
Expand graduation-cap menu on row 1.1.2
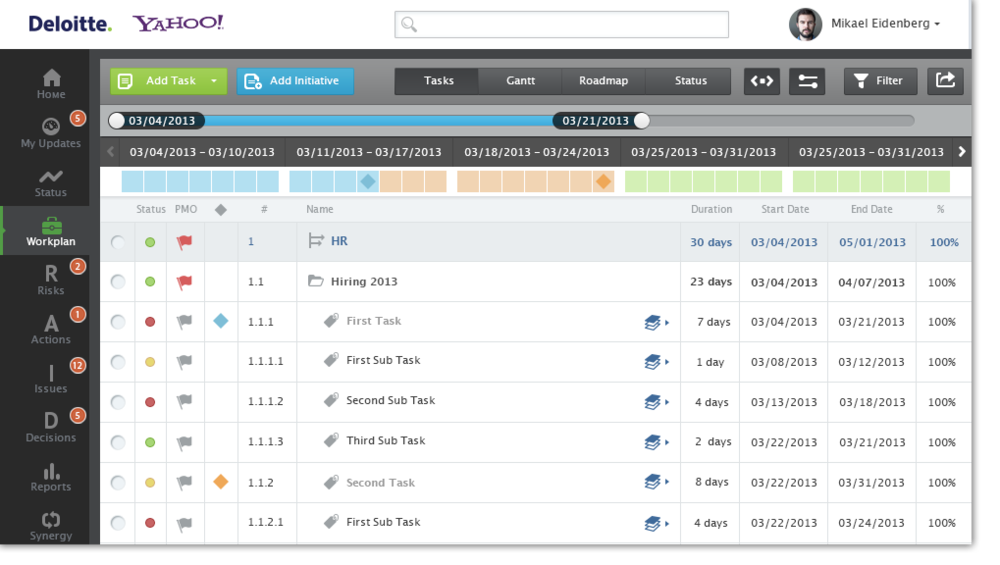656,481
